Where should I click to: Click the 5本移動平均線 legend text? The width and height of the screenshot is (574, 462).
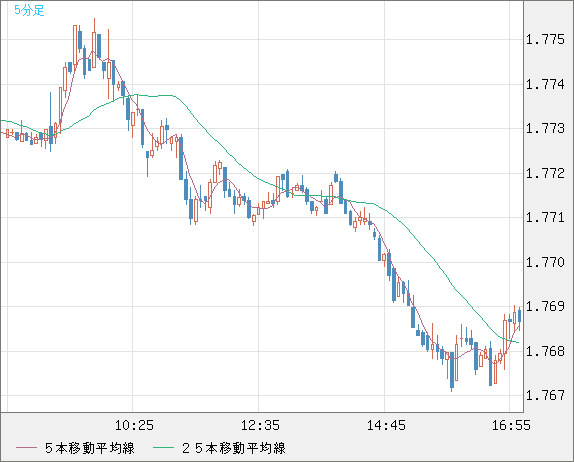coord(90,448)
